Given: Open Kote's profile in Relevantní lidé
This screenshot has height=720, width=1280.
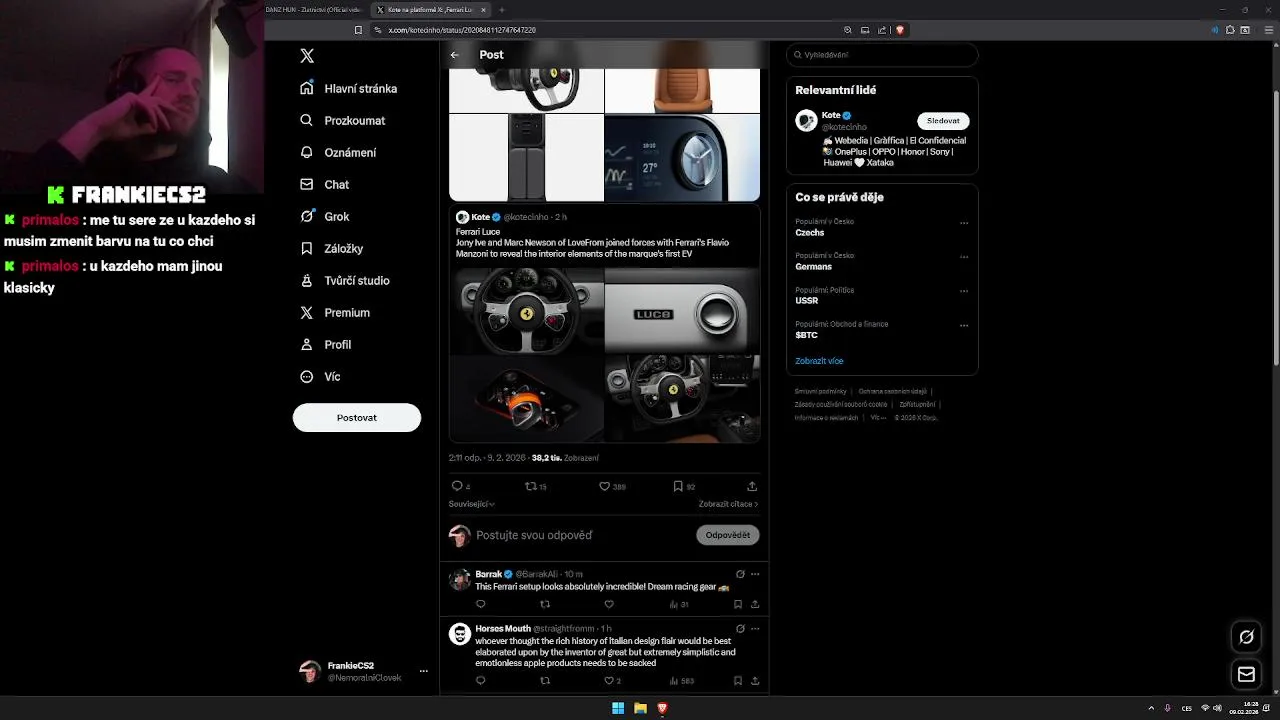Looking at the screenshot, I should click(830, 115).
